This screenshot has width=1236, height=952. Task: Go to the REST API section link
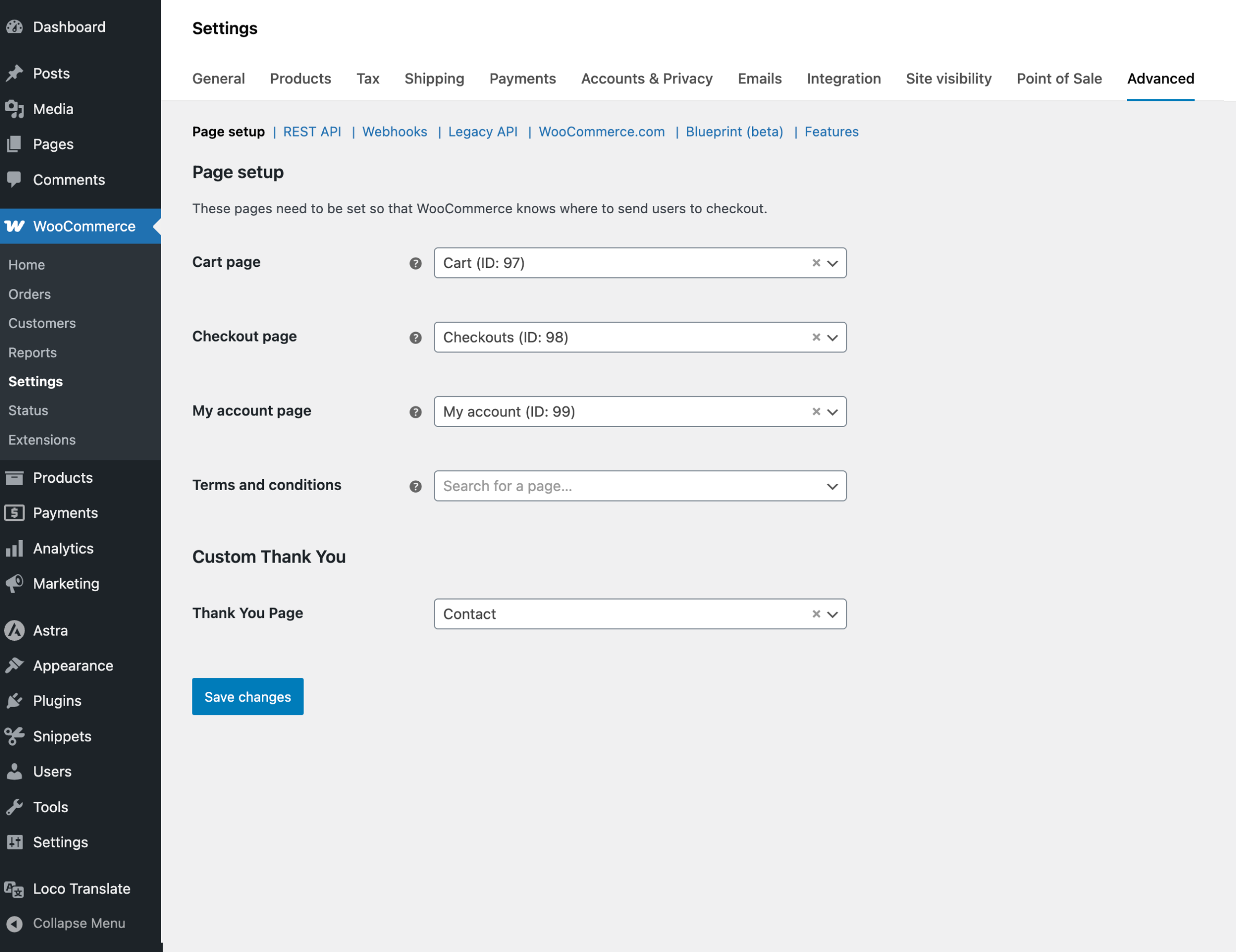click(312, 132)
